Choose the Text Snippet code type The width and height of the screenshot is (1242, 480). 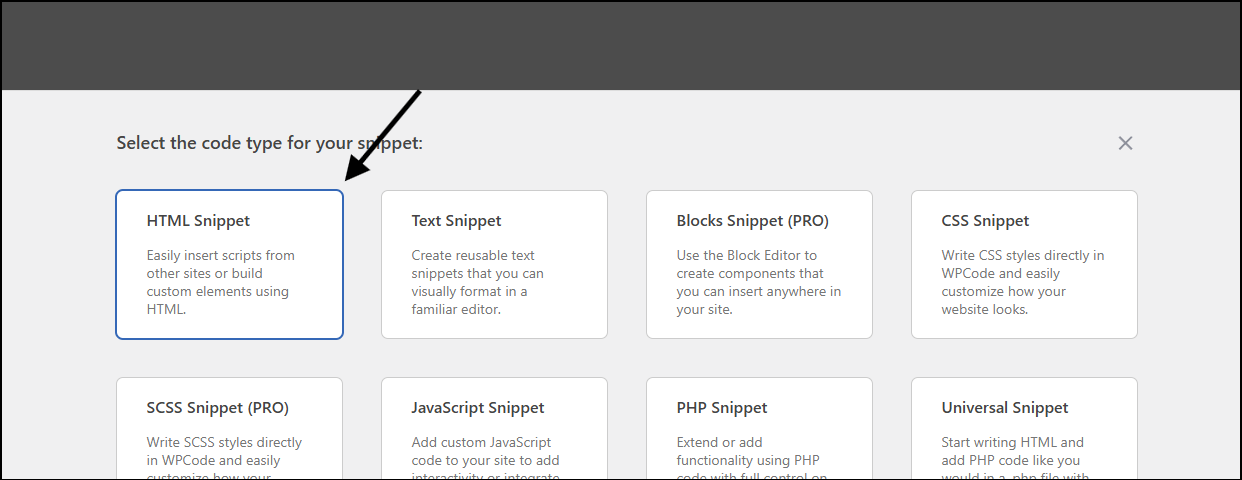(x=494, y=265)
